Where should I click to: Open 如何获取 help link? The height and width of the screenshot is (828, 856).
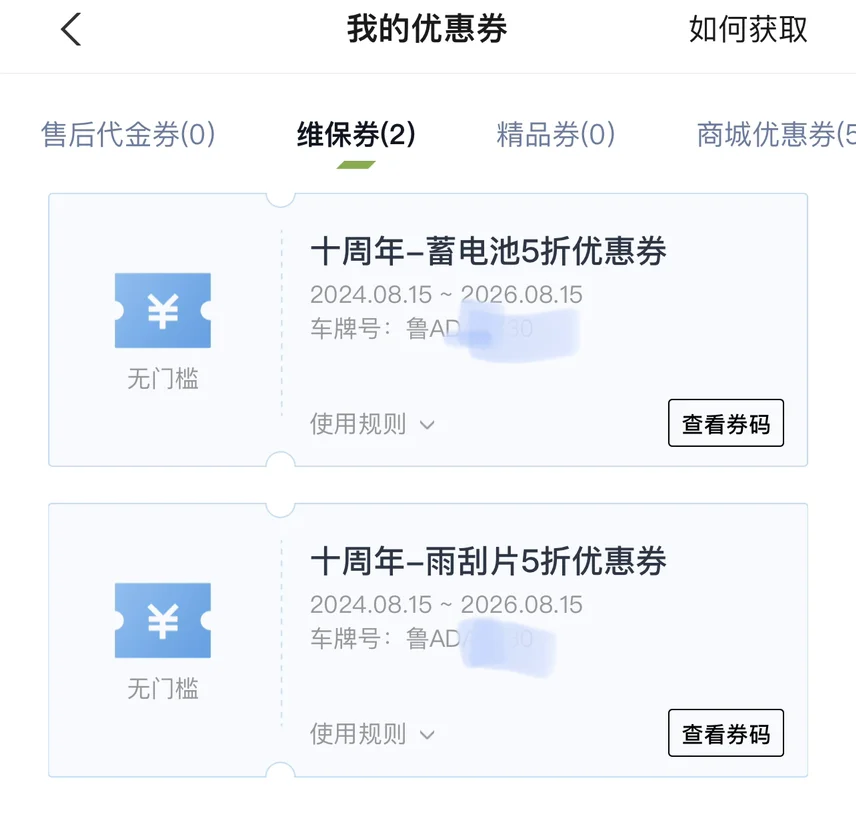[748, 30]
